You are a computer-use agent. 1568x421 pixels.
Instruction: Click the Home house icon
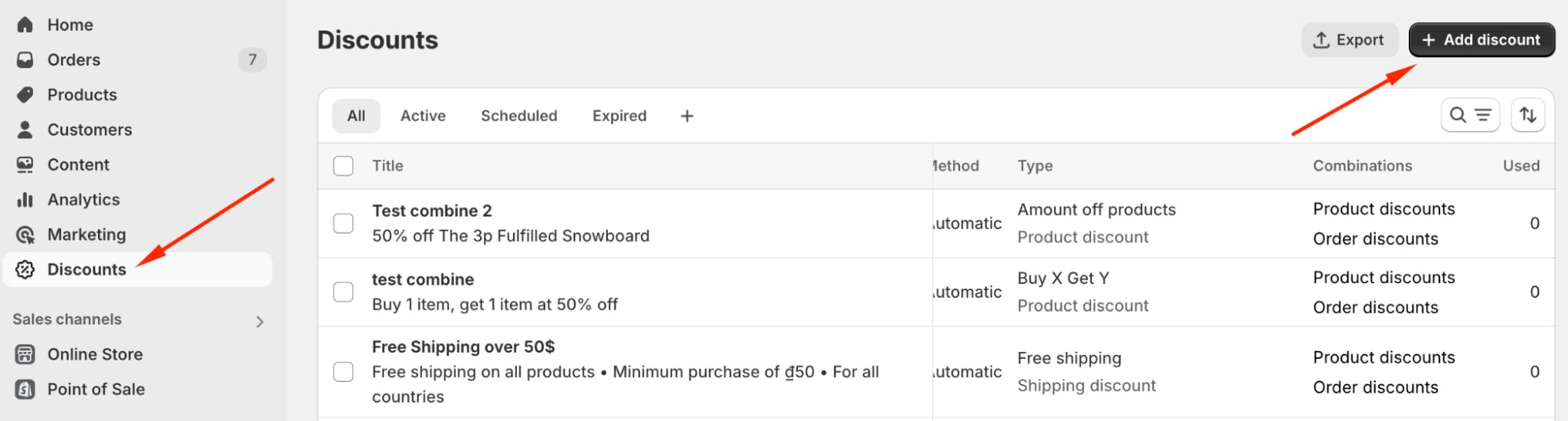(x=25, y=25)
